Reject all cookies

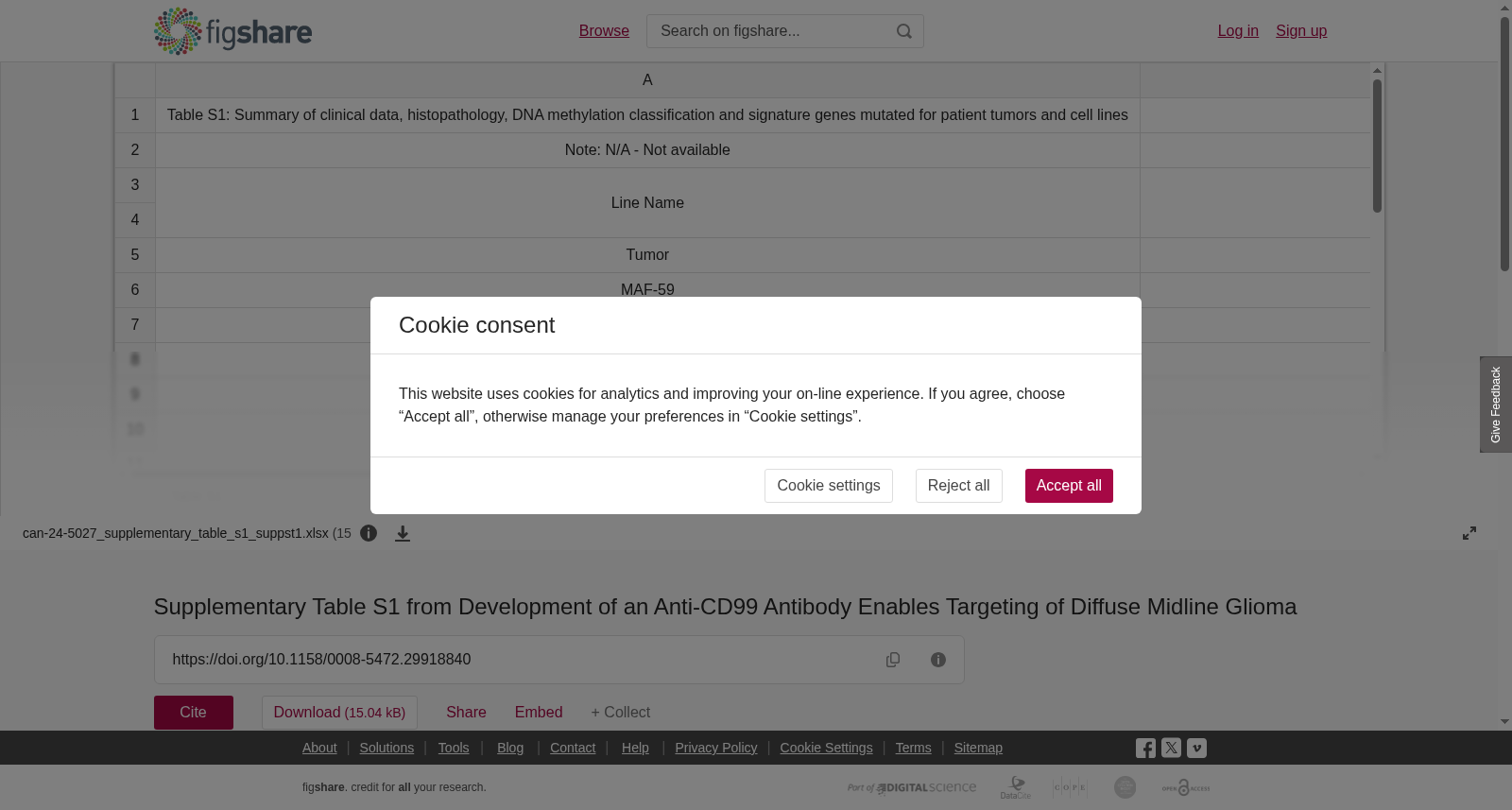(958, 486)
